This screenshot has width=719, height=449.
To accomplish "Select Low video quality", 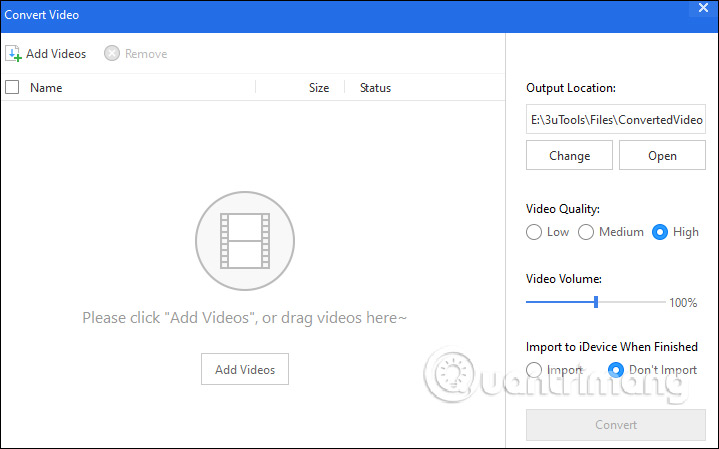I will click(534, 232).
